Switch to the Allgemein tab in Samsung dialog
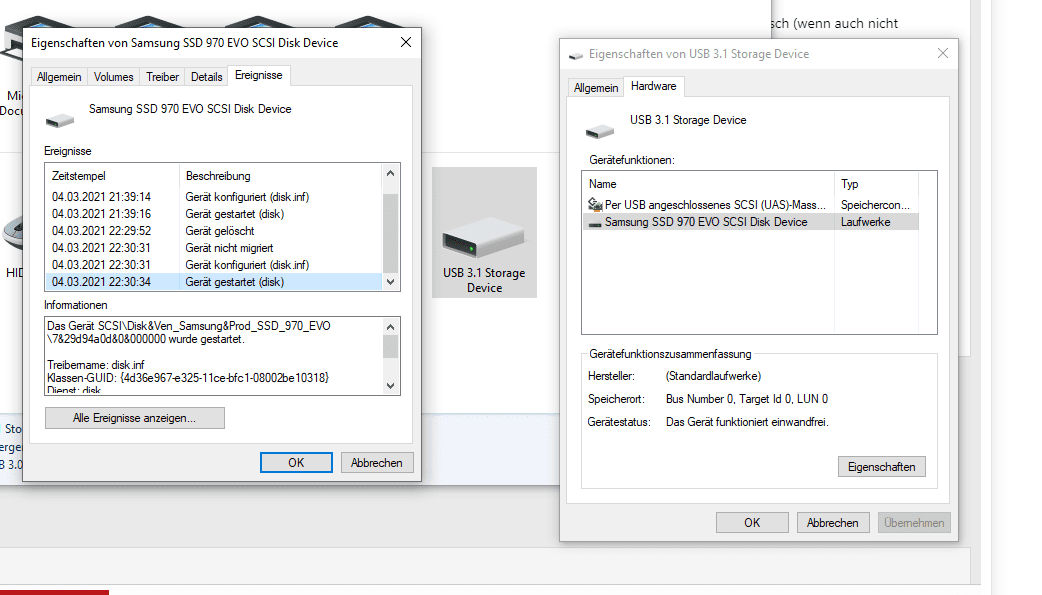This screenshot has height=595, width=1042. click(x=59, y=77)
